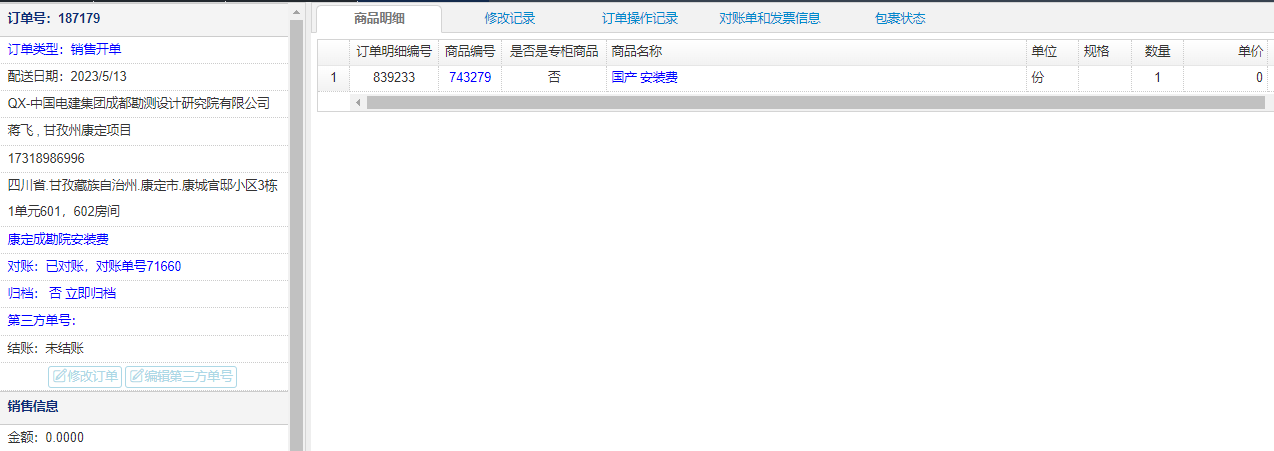The image size is (1274, 451).
Task: Click the 数量 column header
Action: [x=1157, y=51]
